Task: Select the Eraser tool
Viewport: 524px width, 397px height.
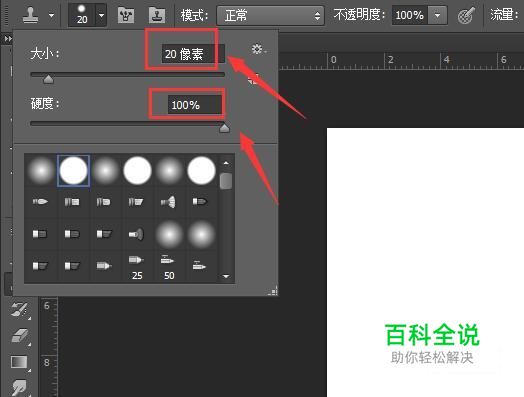Action: click(x=19, y=336)
